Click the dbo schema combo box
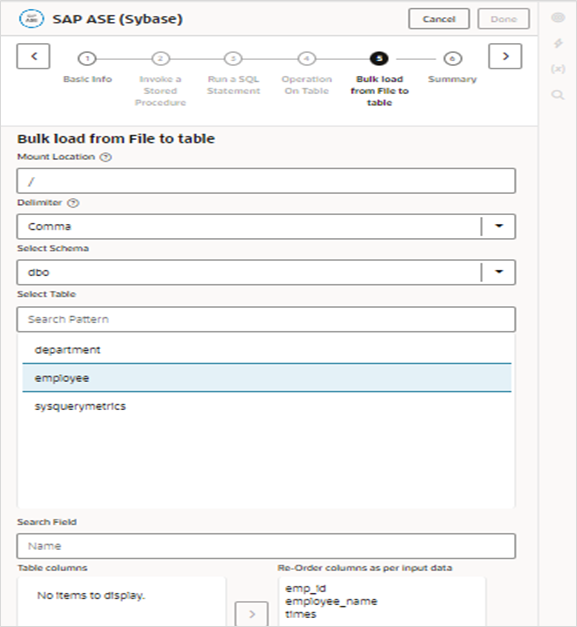This screenshot has width=577, height=627. (x=266, y=272)
